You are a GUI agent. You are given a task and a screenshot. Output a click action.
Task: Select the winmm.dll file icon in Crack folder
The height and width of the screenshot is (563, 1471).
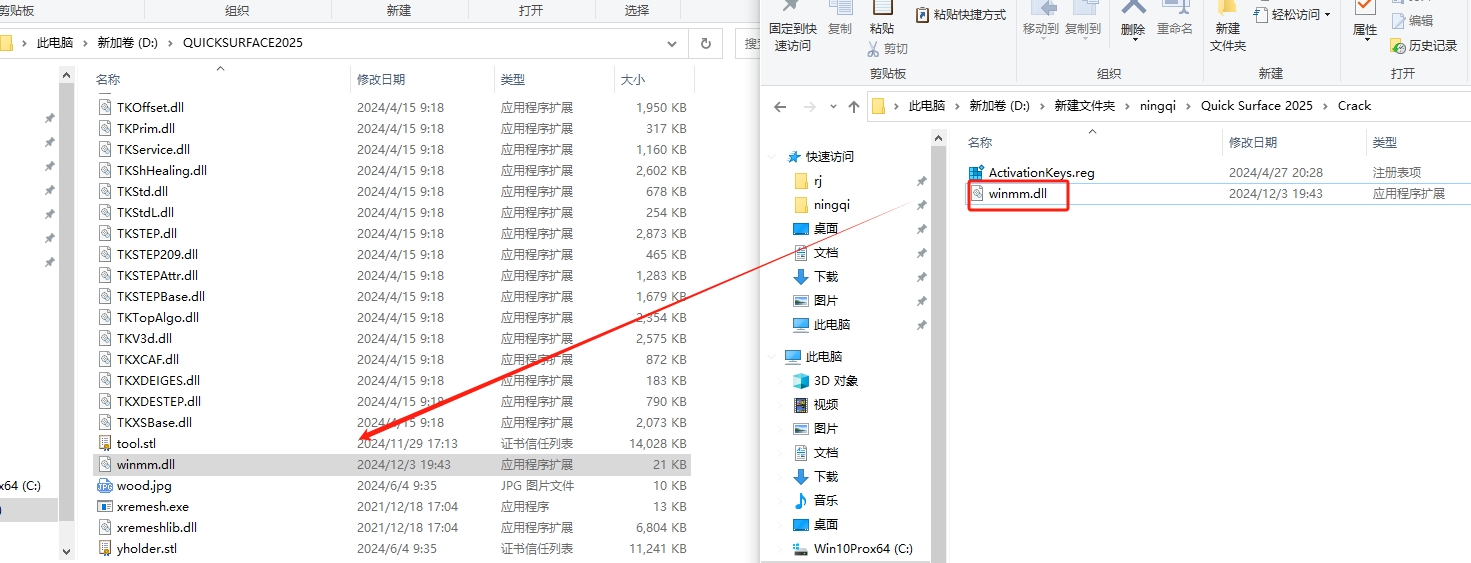(x=977, y=194)
